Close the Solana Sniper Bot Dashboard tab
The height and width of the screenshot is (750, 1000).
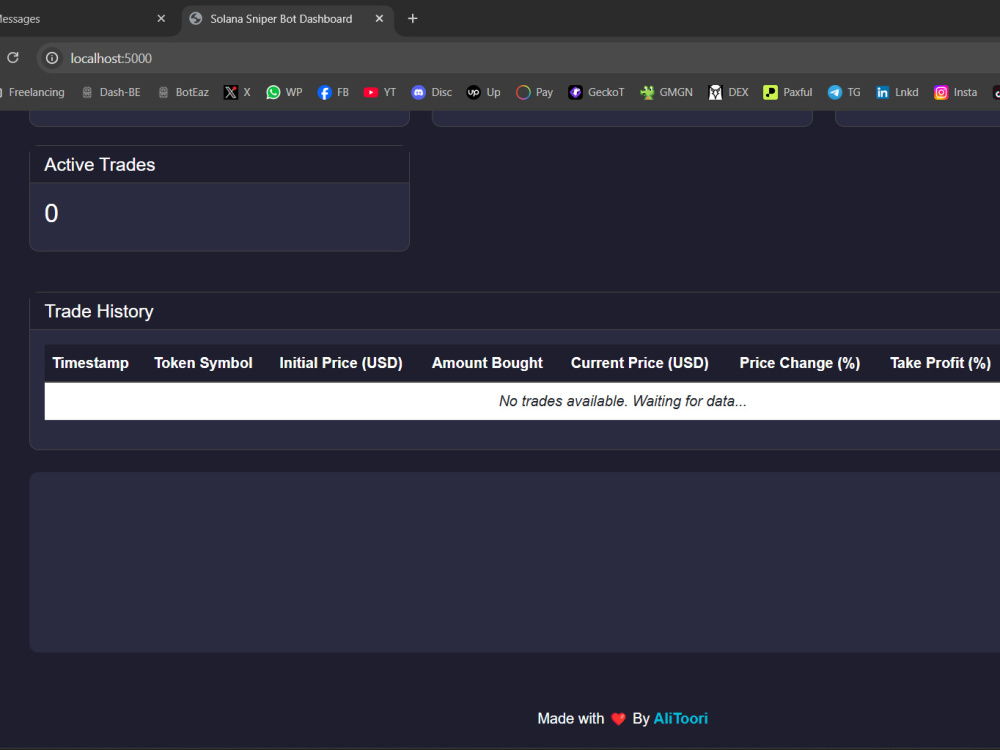379,18
